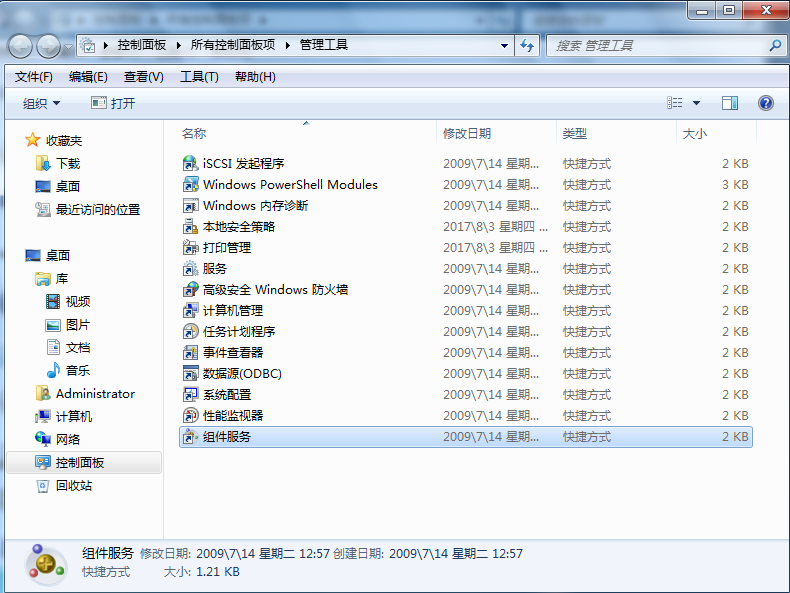Expand the view options dropdown arrow
Image resolution: width=790 pixels, height=593 pixels.
pos(697,103)
